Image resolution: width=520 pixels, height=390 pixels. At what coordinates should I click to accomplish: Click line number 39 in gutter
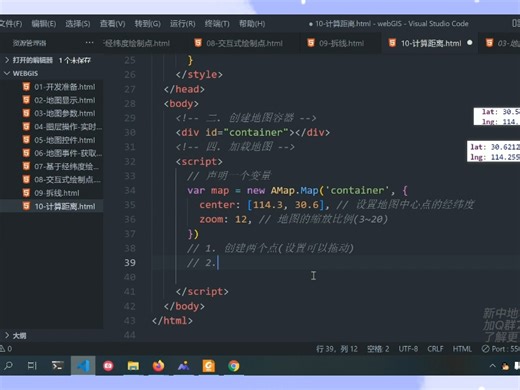pos(130,263)
